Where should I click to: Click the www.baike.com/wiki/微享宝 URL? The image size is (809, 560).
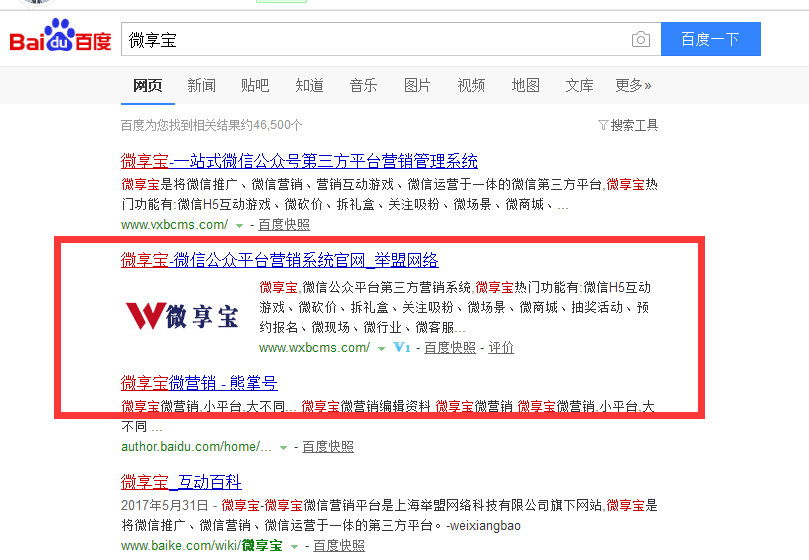click(x=202, y=546)
